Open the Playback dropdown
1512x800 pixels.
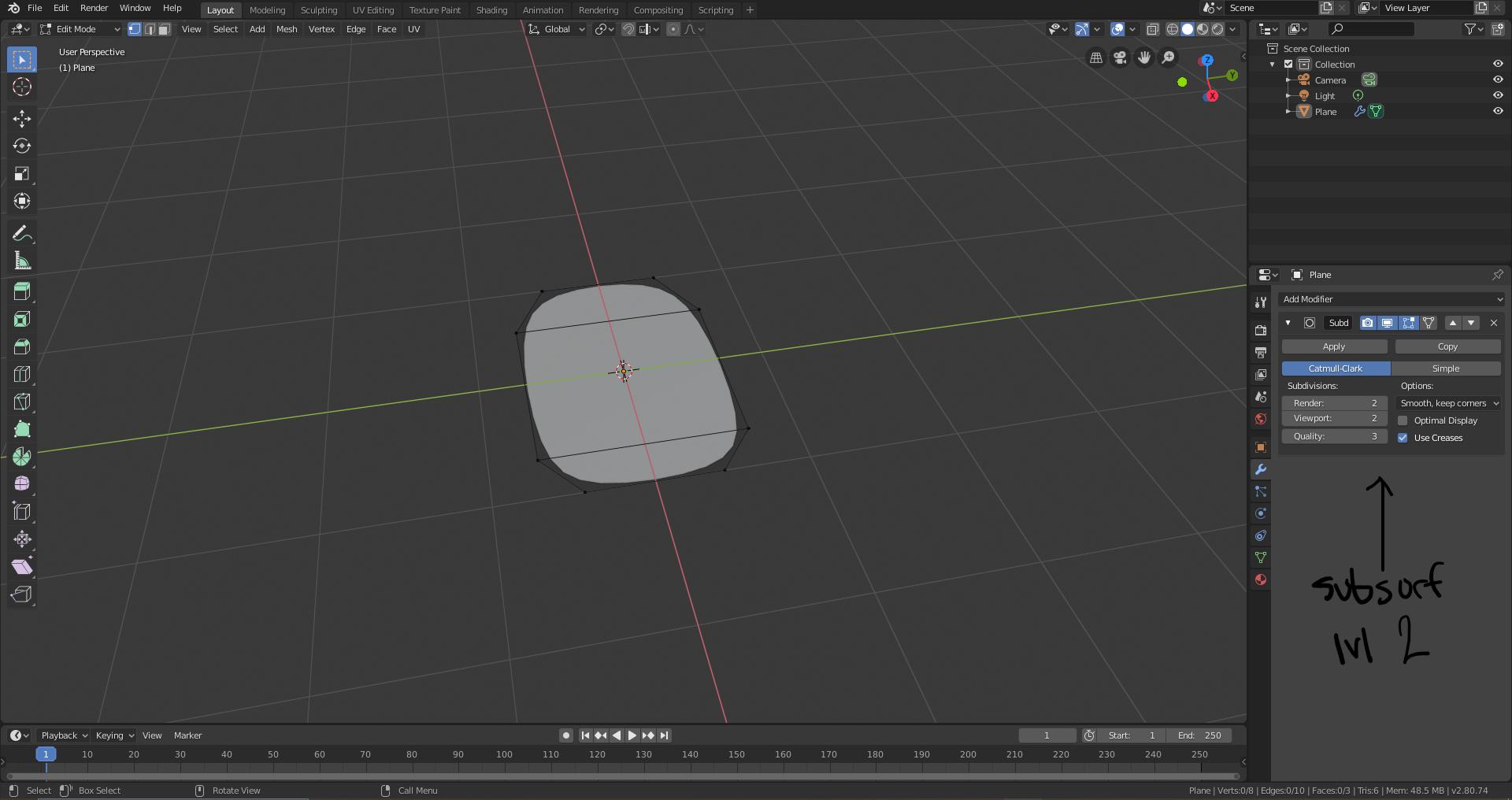63,735
